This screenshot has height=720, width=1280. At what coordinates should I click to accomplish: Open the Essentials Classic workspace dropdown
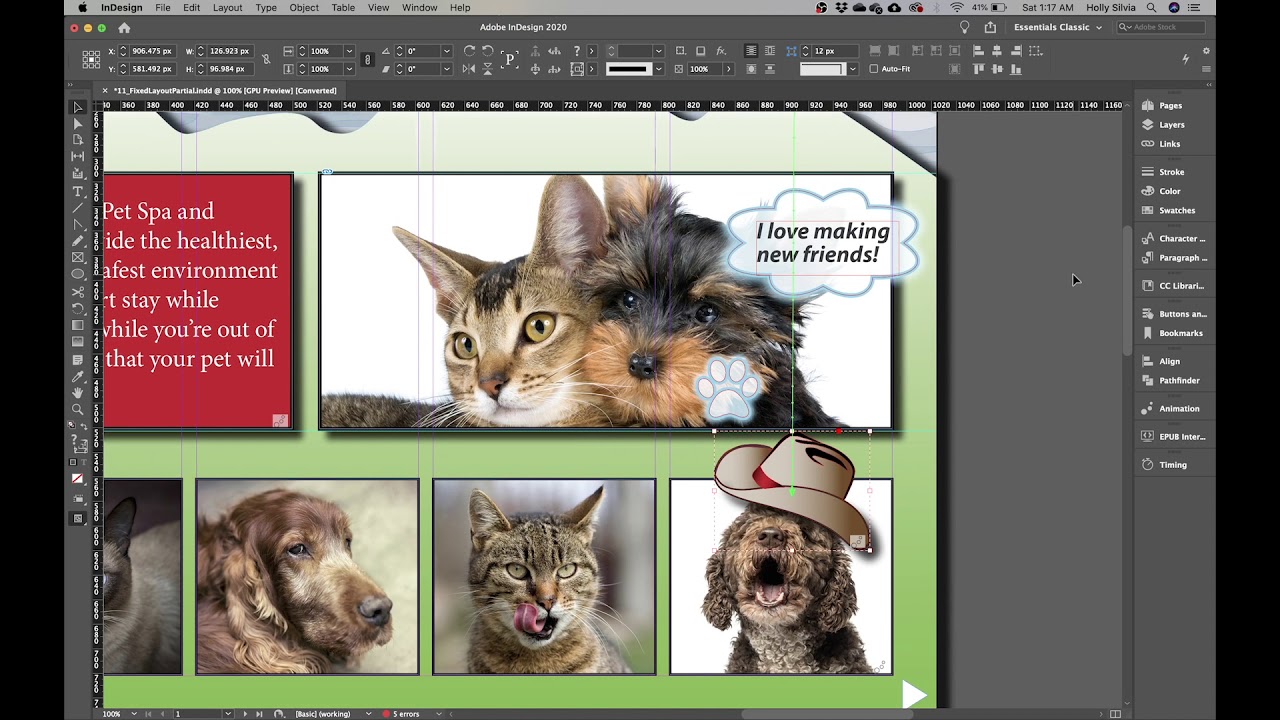tap(1057, 27)
